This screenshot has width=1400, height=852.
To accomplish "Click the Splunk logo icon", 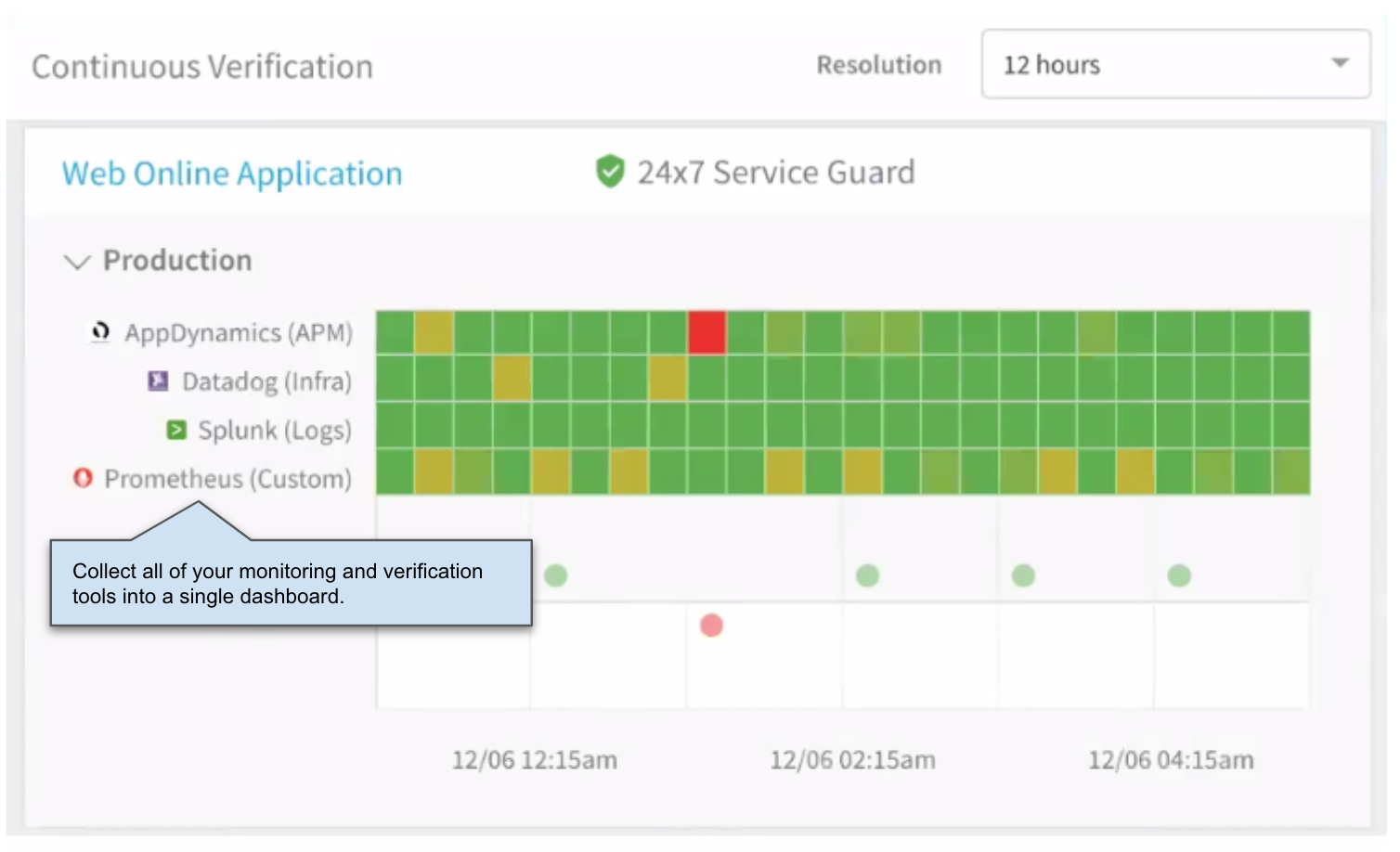I will pos(176,430).
